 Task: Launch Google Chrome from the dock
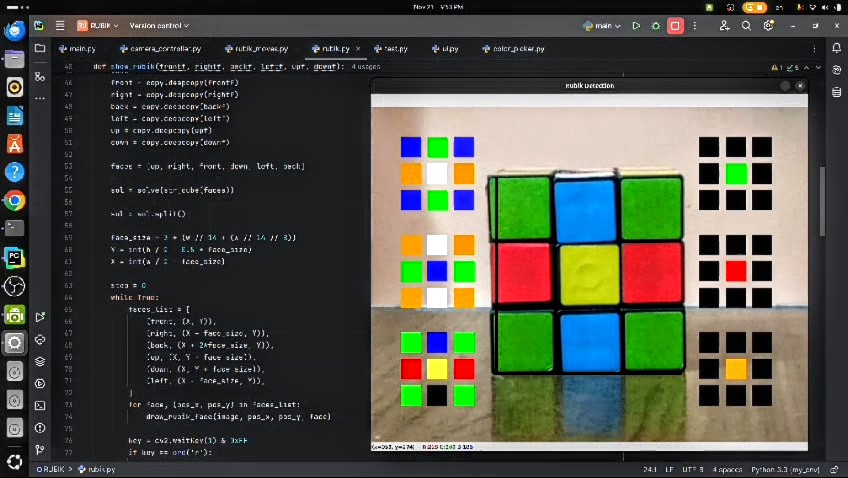pyautogui.click(x=14, y=200)
